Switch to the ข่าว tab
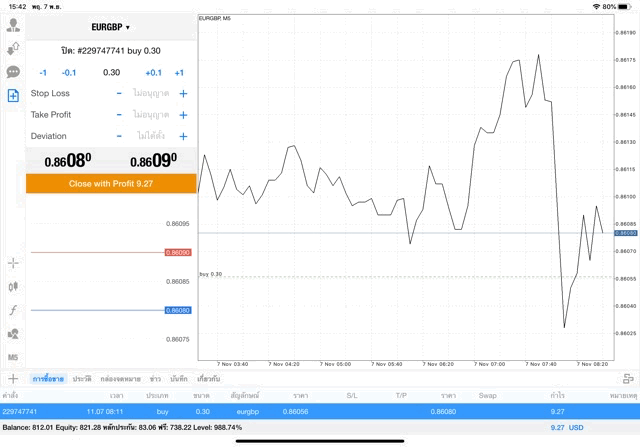The image size is (640, 447). coord(155,379)
